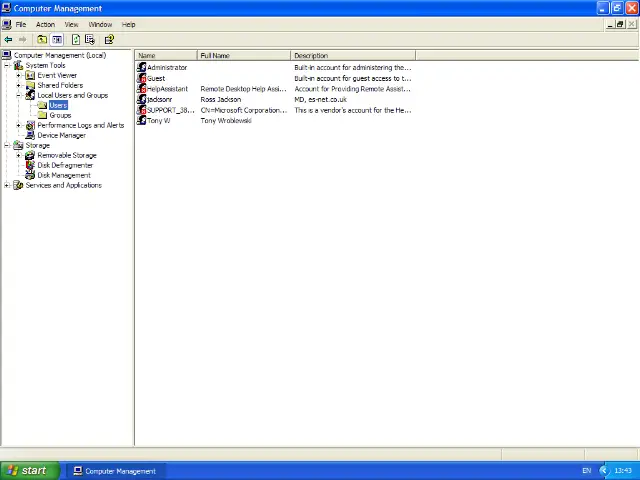Expand the Event Viewer node
The width and height of the screenshot is (640, 480).
pos(18,75)
